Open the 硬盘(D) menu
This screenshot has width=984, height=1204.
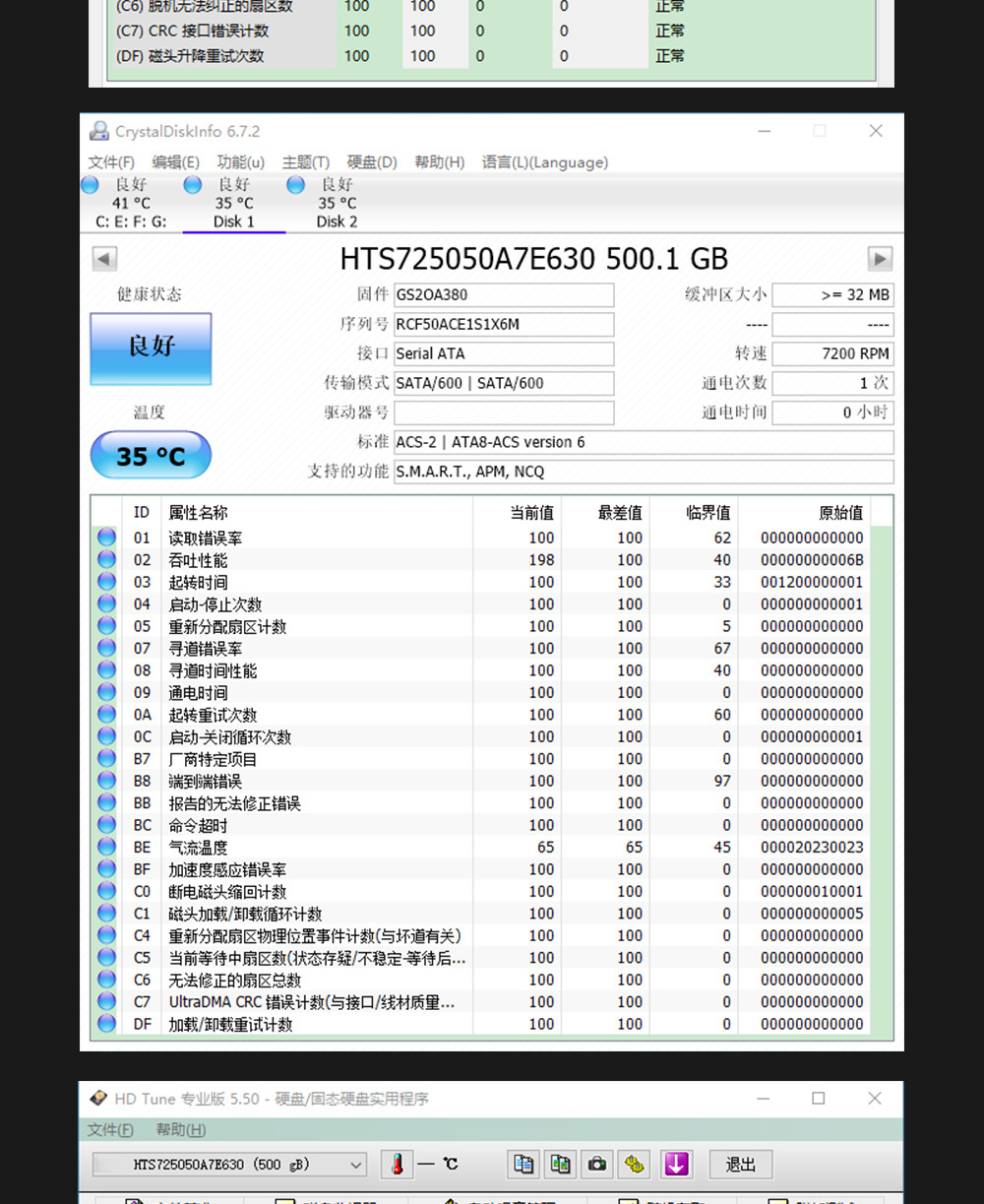372,162
